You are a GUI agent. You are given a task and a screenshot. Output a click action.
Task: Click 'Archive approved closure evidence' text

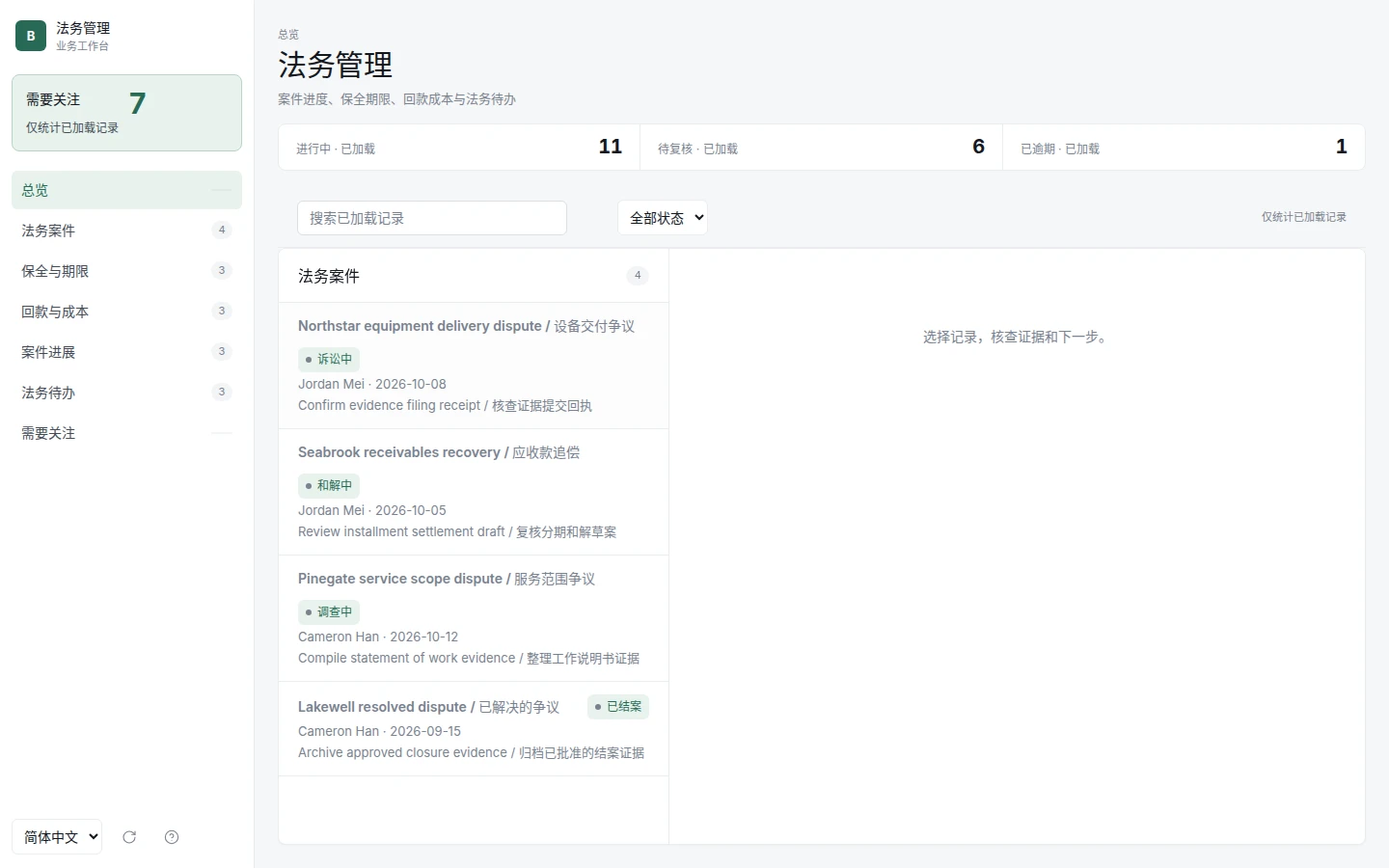(402, 752)
